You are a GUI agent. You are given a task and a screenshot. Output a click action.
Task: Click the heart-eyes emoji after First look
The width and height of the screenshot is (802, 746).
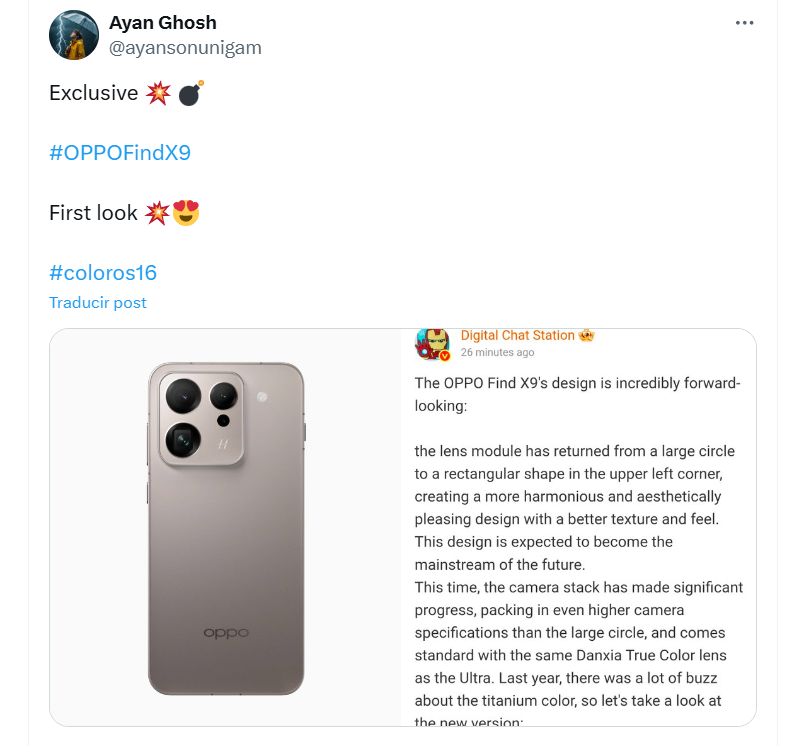[x=186, y=212]
